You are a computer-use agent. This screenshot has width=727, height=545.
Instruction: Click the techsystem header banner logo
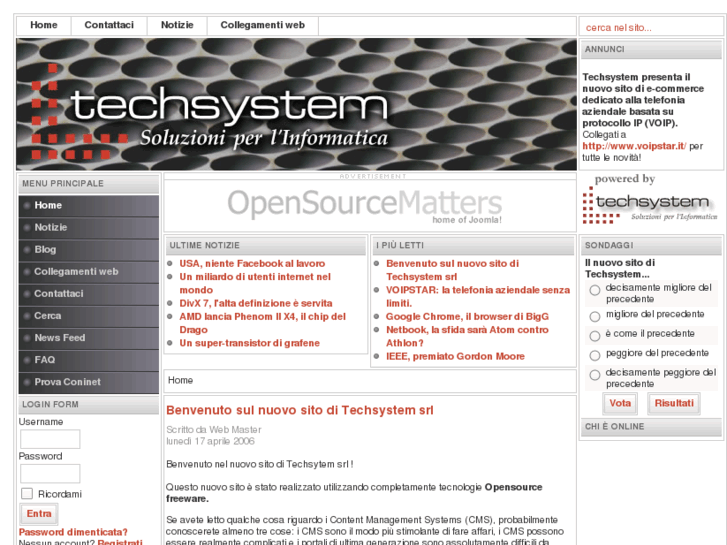(x=296, y=104)
